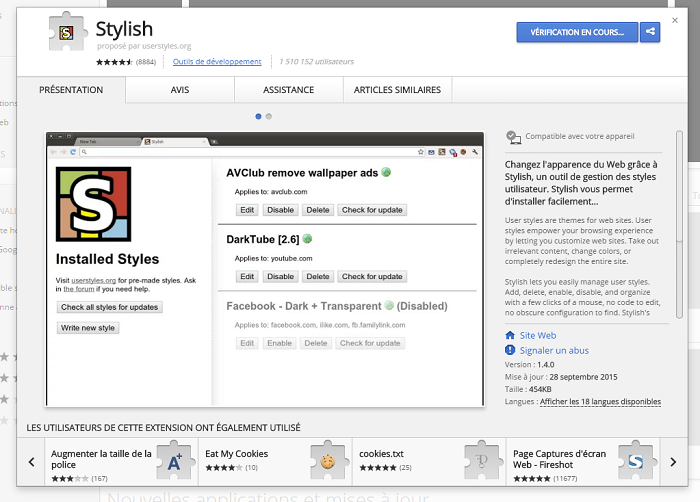Switch to the Présentation tab
This screenshot has width=700, height=502.
pyautogui.click(x=71, y=90)
